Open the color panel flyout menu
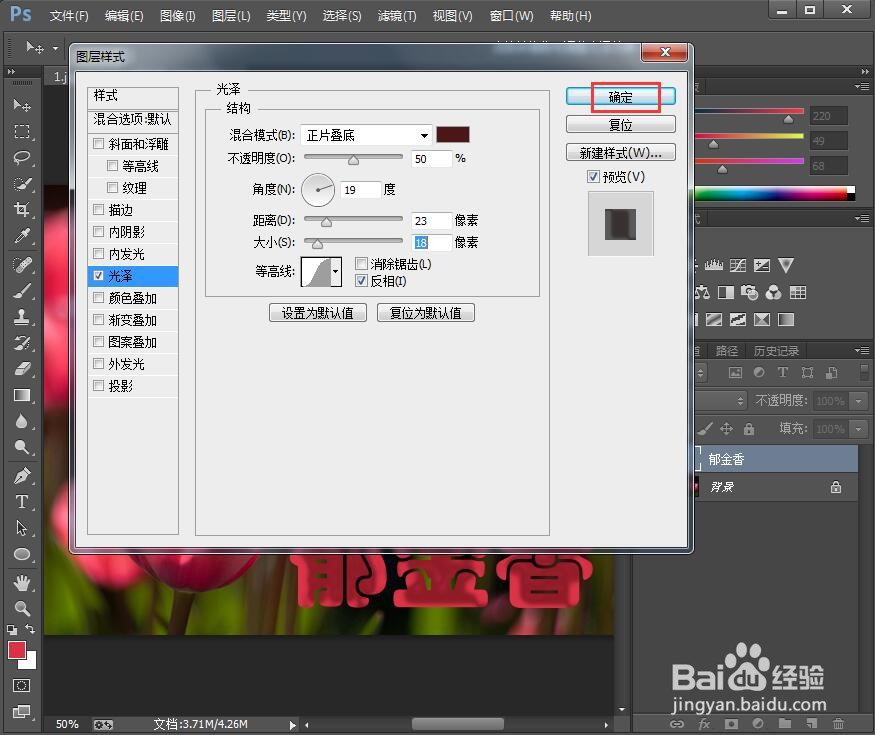Screen dimensions: 875x735 pos(862,87)
